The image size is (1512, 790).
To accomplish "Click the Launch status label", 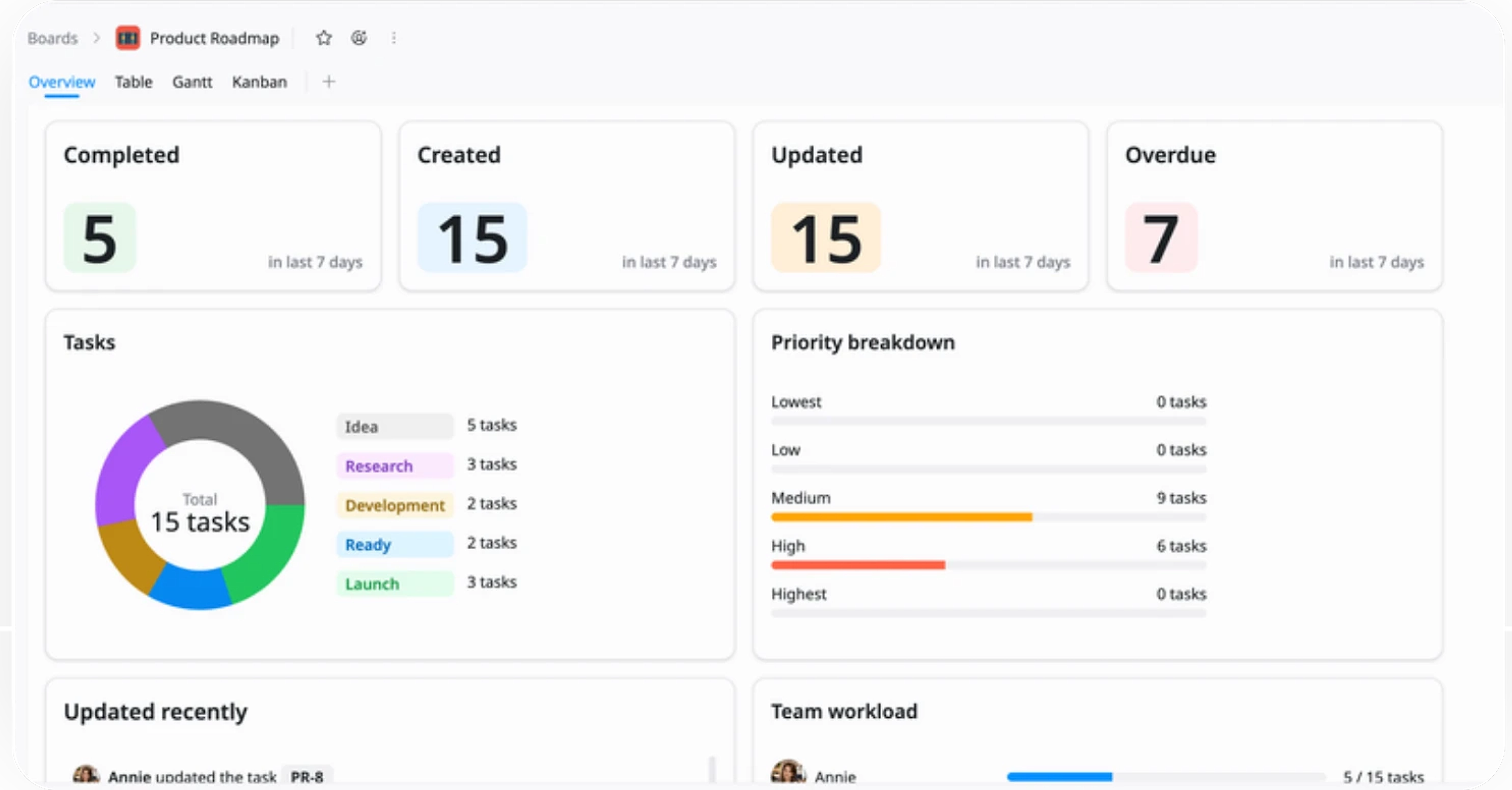I will [395, 583].
